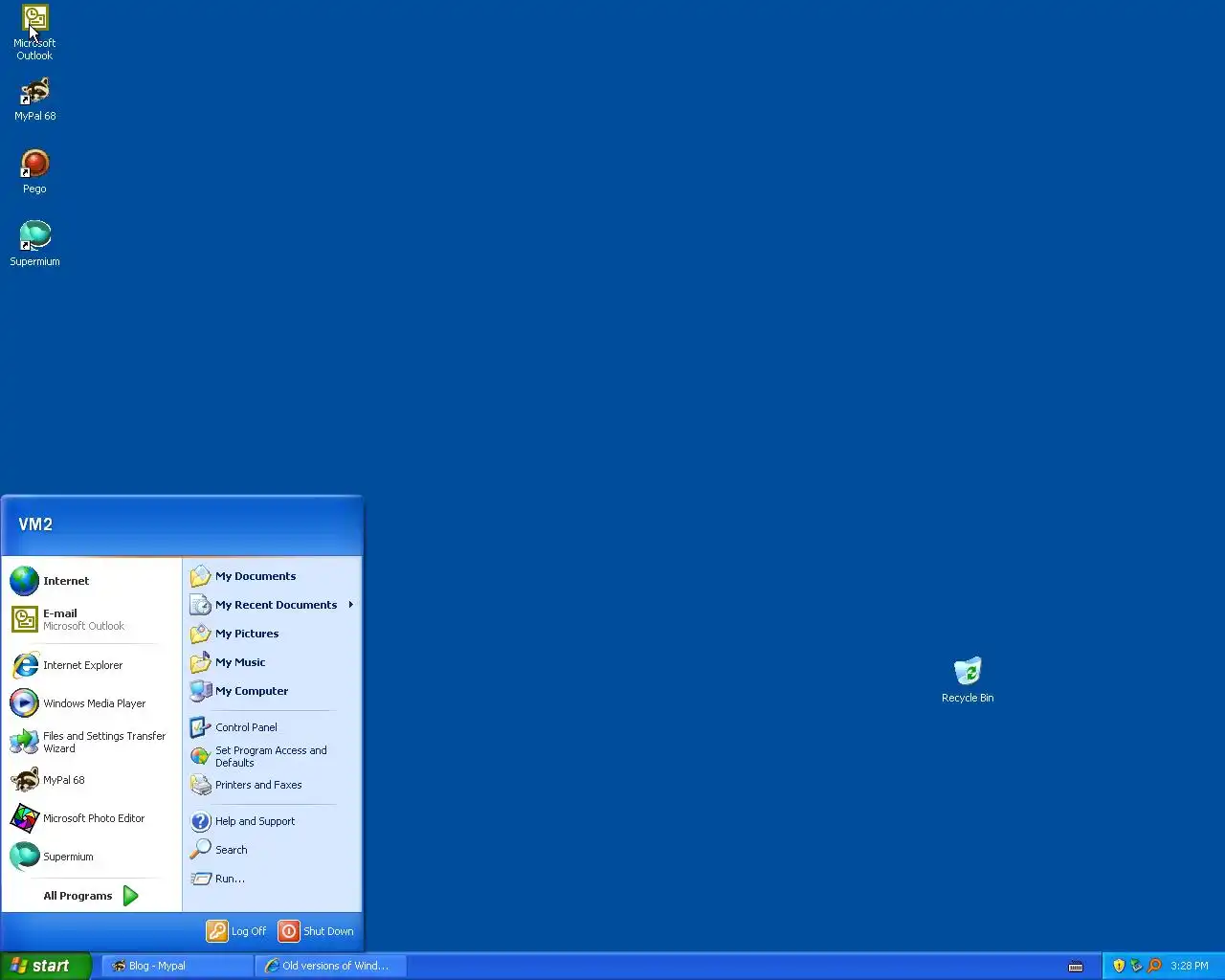This screenshot has height=980, width=1225.
Task: Select the MyPal 68 desktop shortcut
Action: pos(34,100)
